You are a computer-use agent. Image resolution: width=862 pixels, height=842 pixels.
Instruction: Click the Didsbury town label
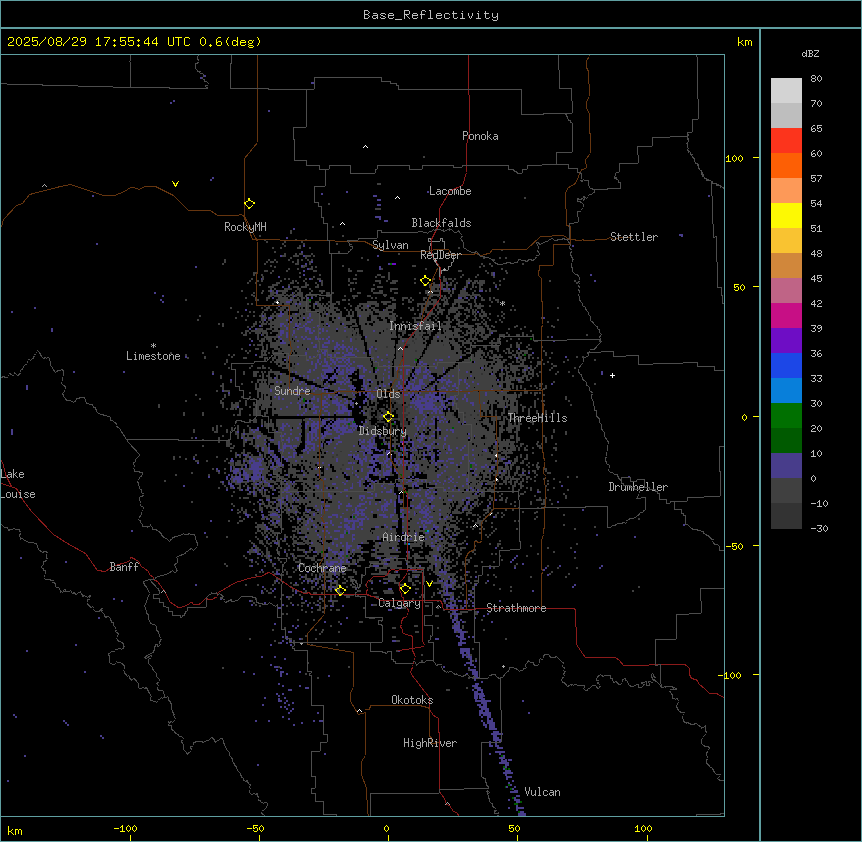click(x=383, y=431)
